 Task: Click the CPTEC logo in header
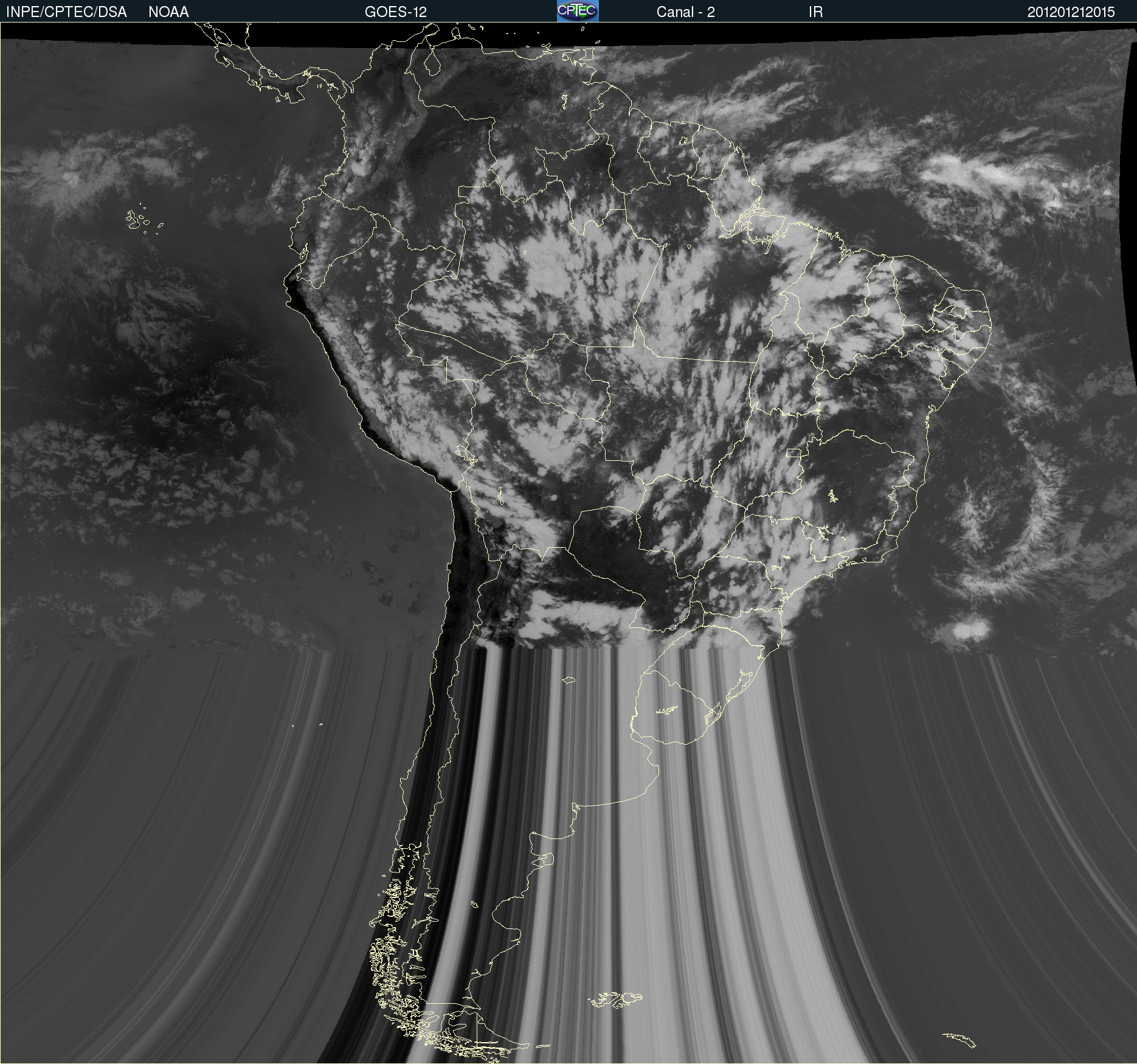pos(578,11)
